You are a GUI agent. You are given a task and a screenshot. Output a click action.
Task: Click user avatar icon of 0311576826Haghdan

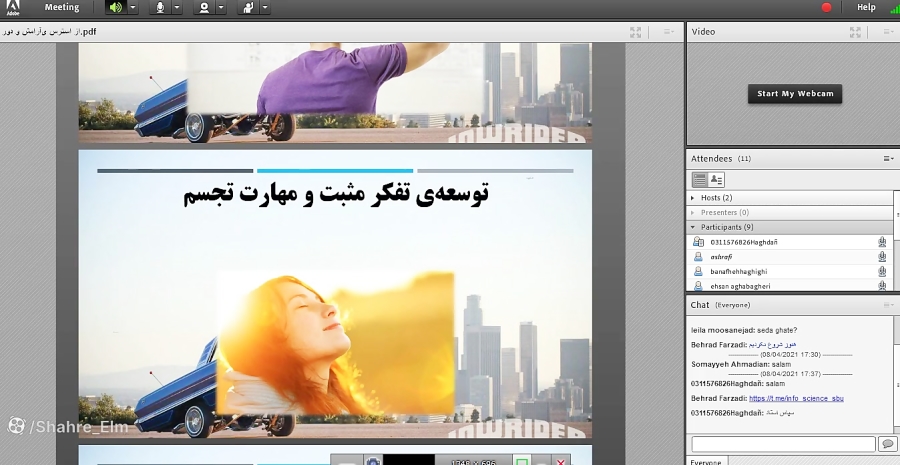coord(698,242)
